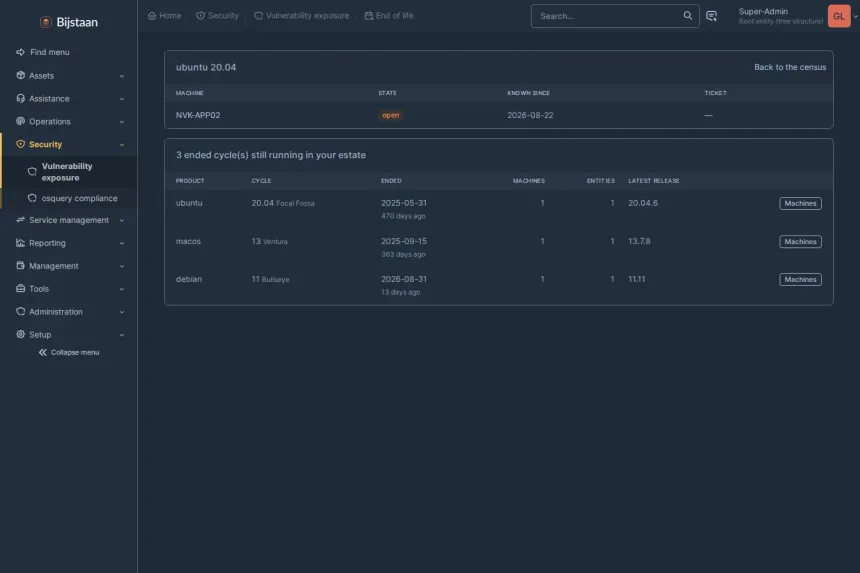Image resolution: width=860 pixels, height=573 pixels.
Task: Click the KNOWN SINCE column header
Action: 529,93
